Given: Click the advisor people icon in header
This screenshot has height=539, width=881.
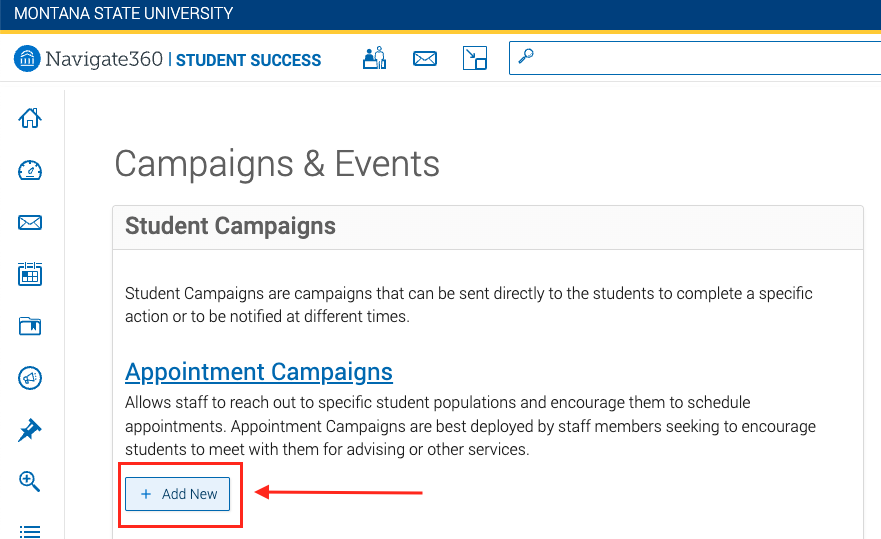Looking at the screenshot, I should click(375, 58).
